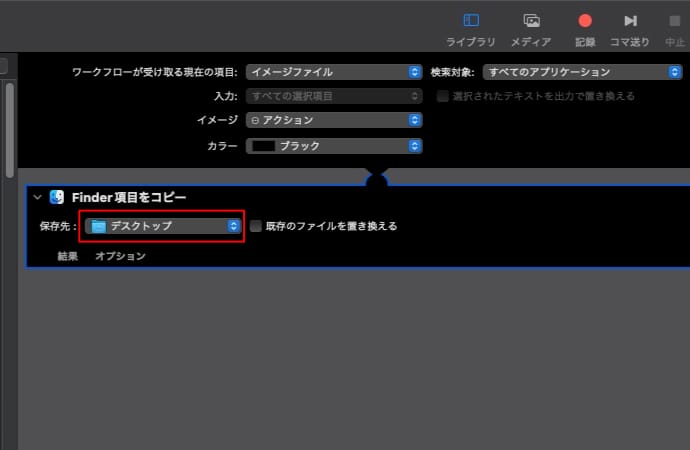Open the メディア browser icon

pos(531,20)
